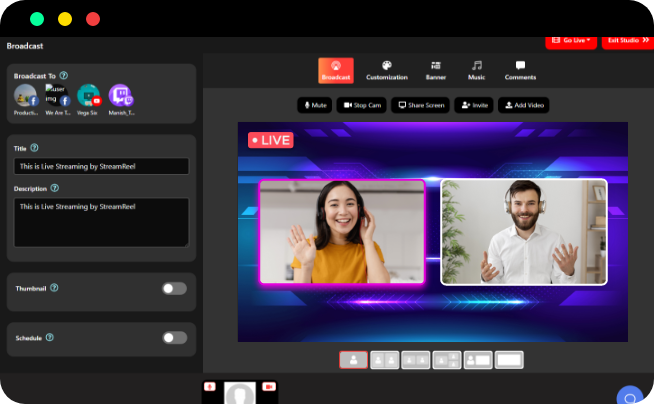Click Add Video button

point(523,105)
